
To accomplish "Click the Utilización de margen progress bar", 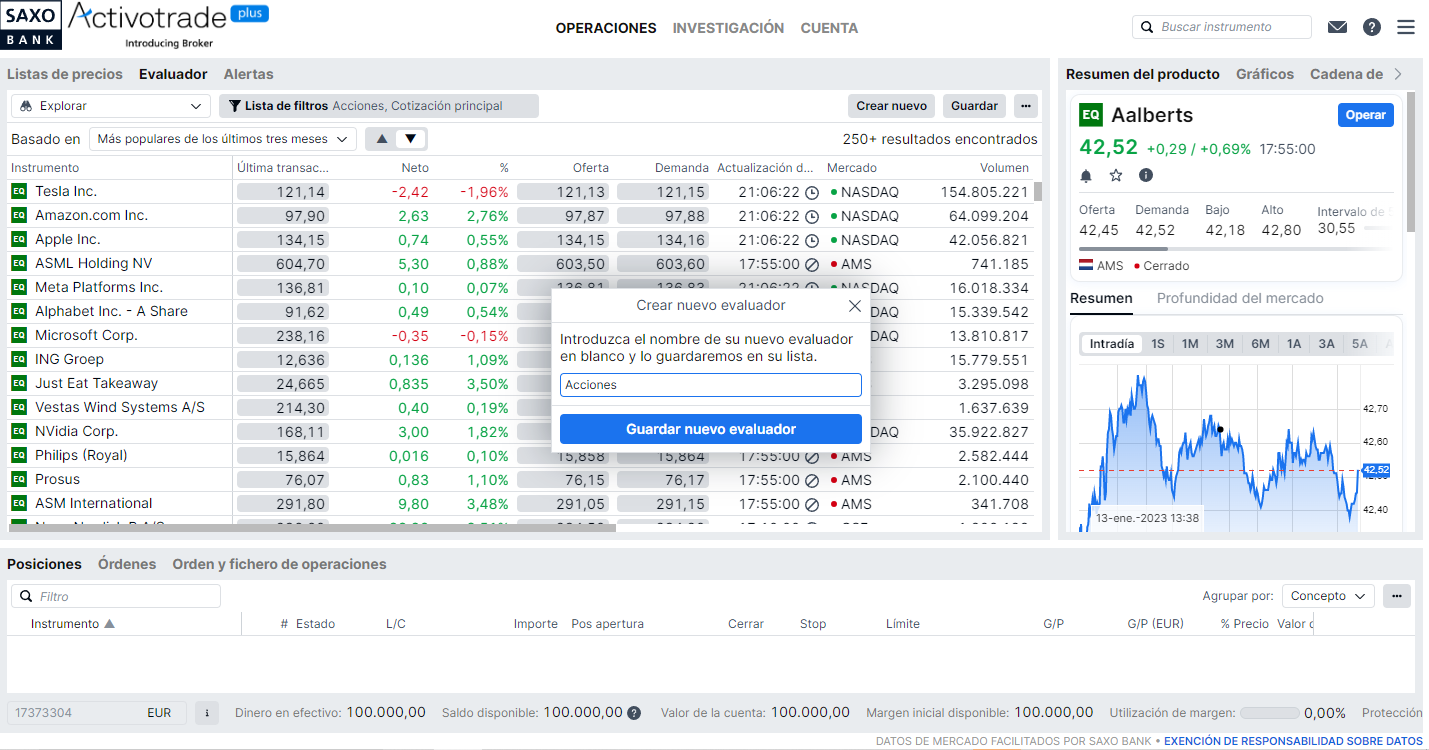I will click(1270, 714).
